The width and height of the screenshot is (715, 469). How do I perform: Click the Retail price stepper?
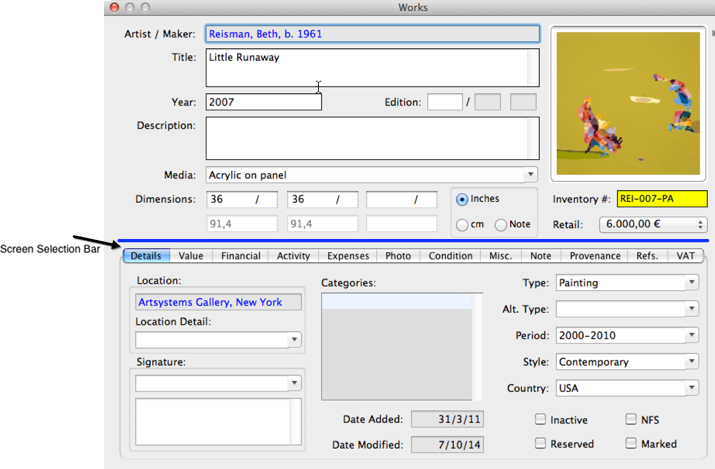[699, 225]
